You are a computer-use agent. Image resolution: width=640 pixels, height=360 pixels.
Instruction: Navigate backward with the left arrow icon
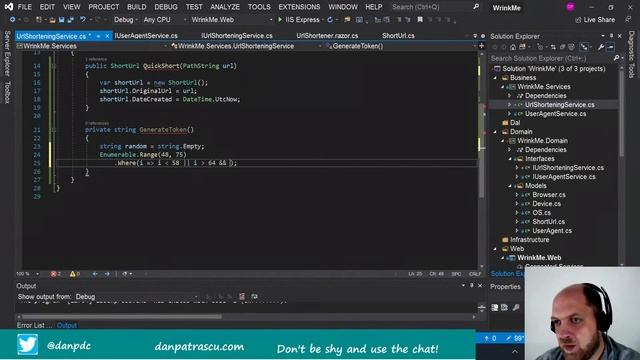95,274
